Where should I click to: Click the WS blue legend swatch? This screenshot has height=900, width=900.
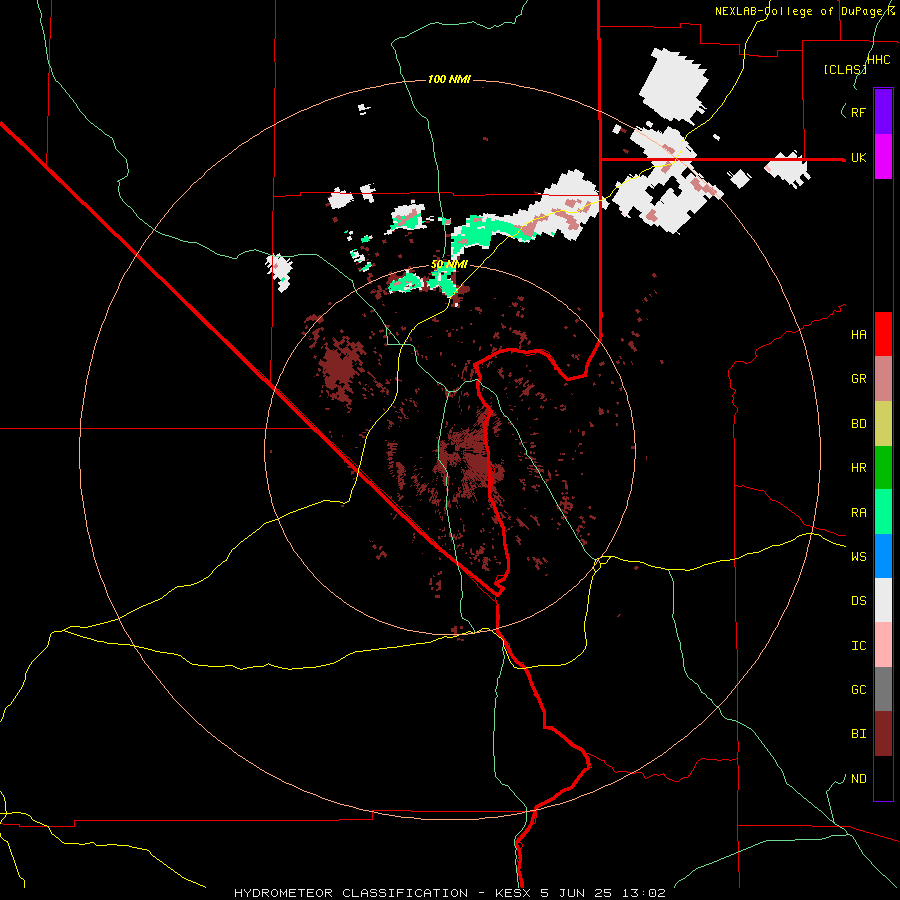pos(883,556)
